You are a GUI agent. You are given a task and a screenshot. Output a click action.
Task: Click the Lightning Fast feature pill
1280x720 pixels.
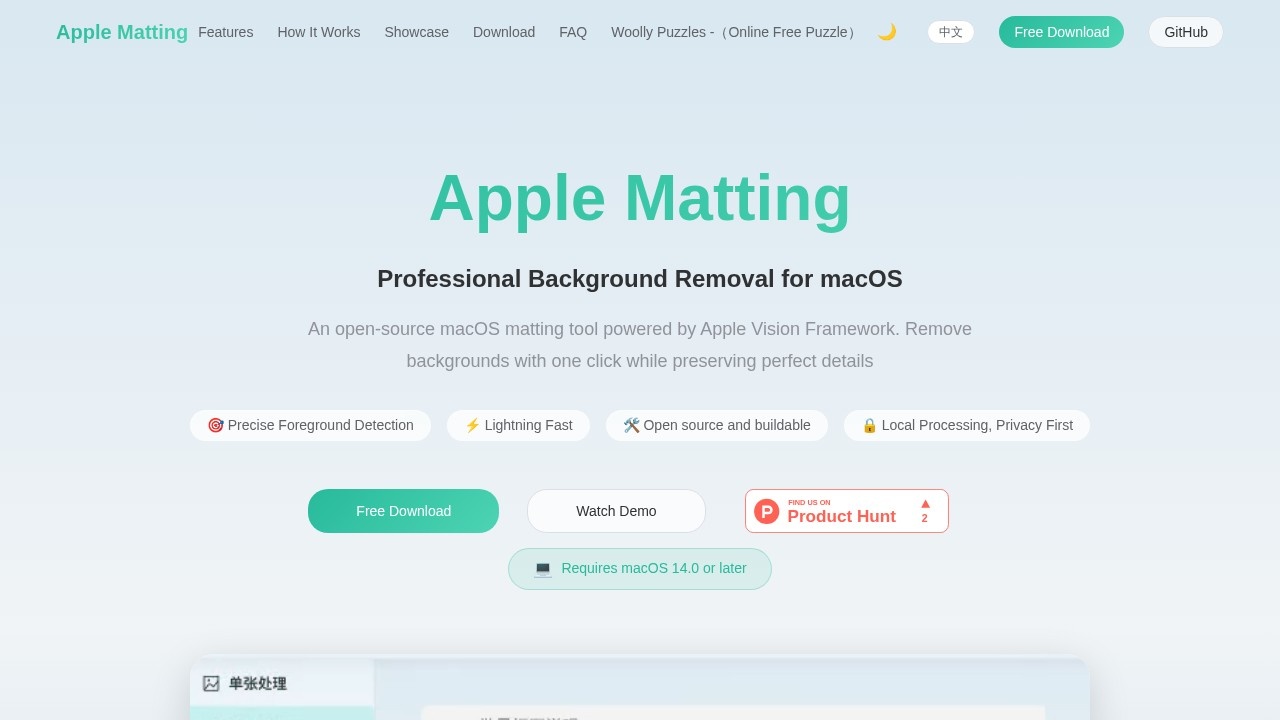(518, 425)
